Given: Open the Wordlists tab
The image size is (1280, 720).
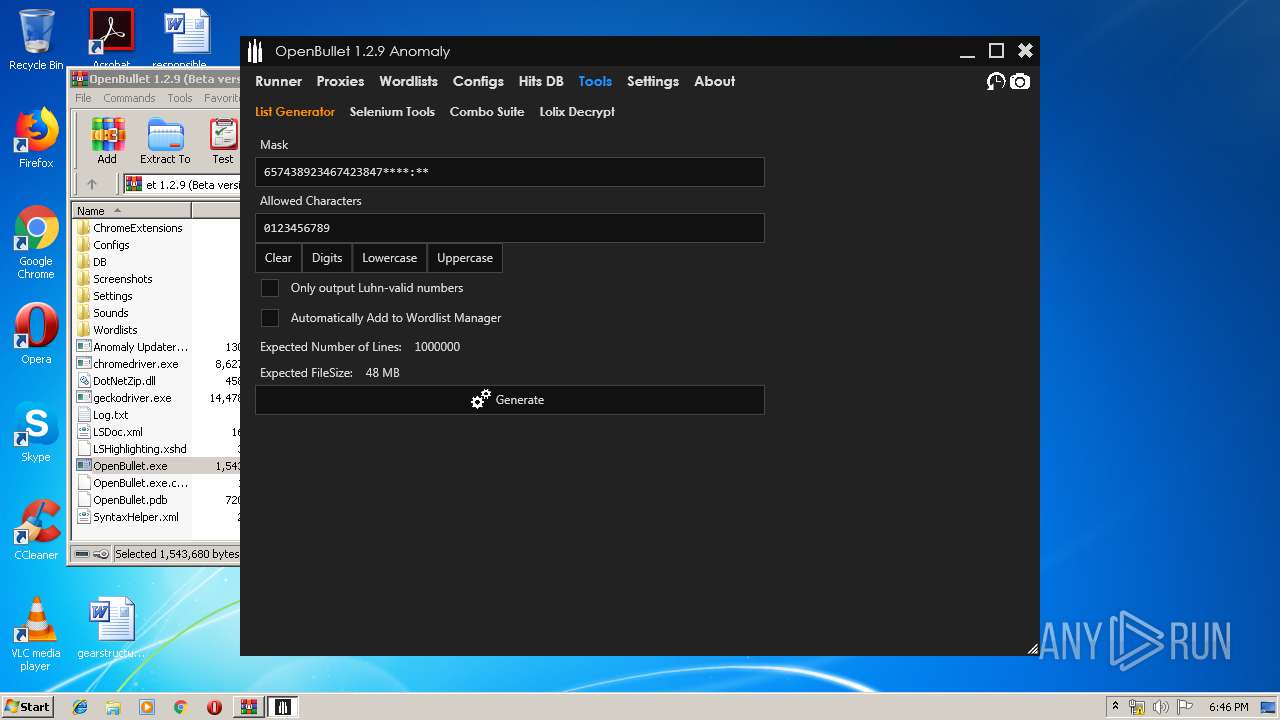Looking at the screenshot, I should (x=408, y=82).
